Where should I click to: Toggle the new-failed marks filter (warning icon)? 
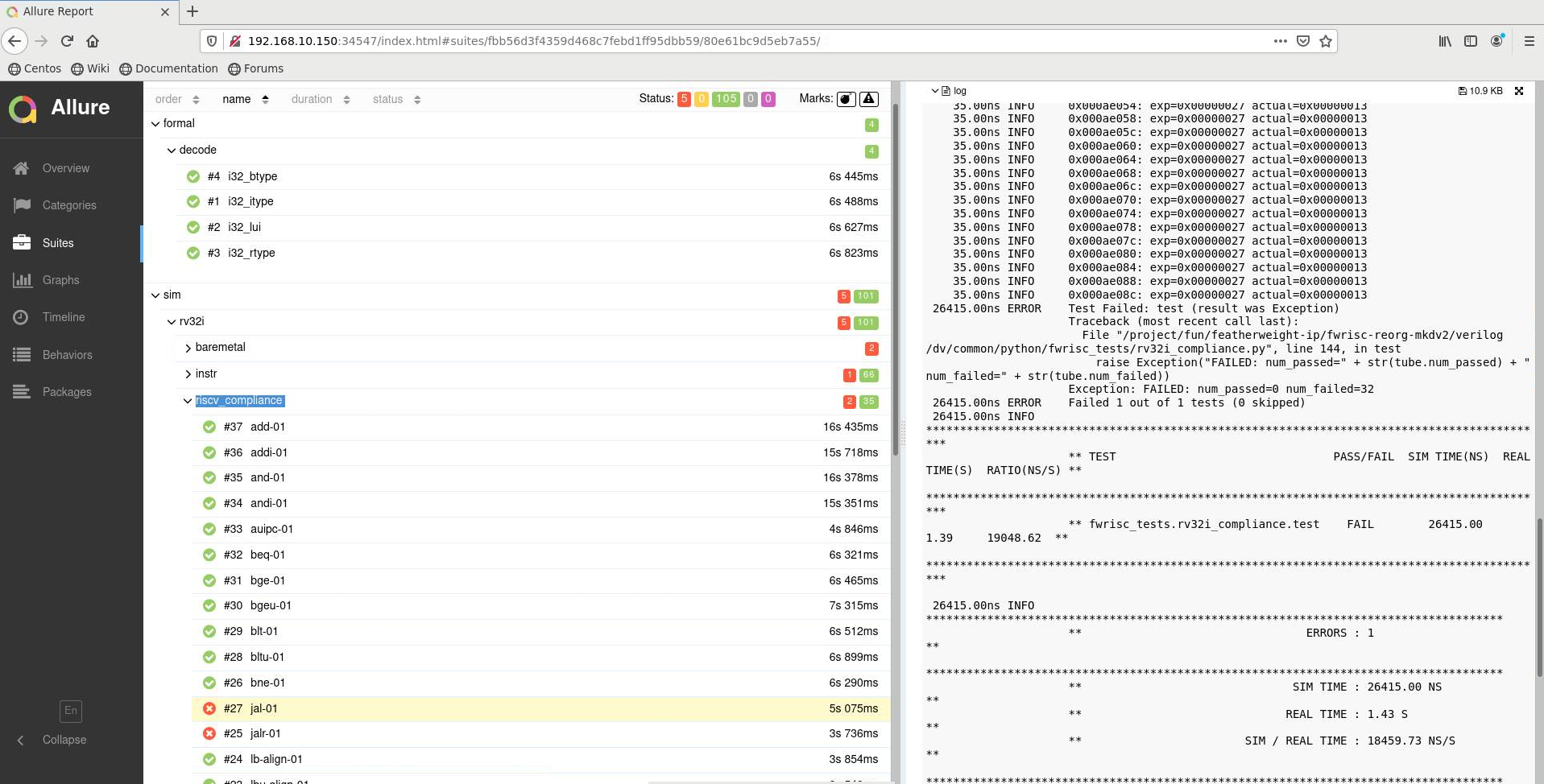pos(869,99)
